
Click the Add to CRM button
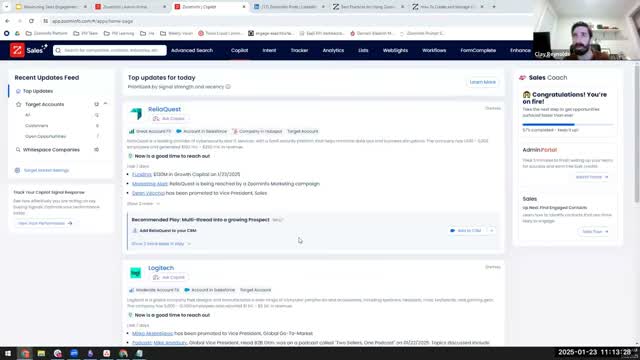click(466, 231)
